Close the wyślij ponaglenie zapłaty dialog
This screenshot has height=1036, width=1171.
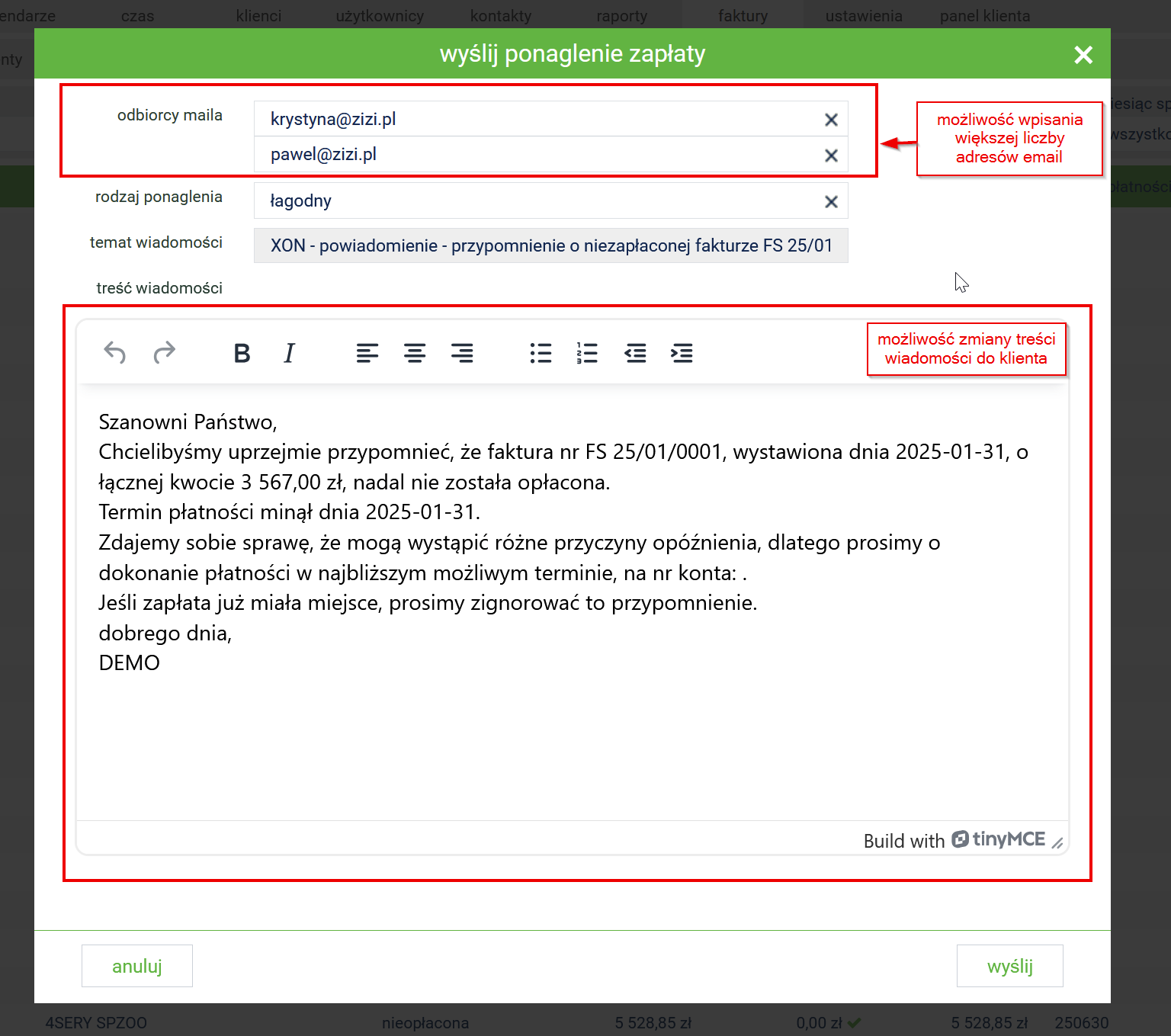[1083, 55]
